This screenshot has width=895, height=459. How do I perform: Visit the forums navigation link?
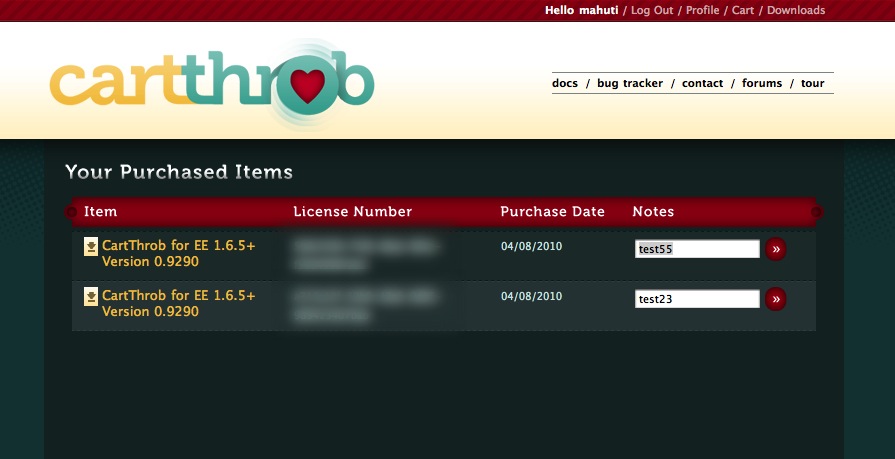coord(761,83)
